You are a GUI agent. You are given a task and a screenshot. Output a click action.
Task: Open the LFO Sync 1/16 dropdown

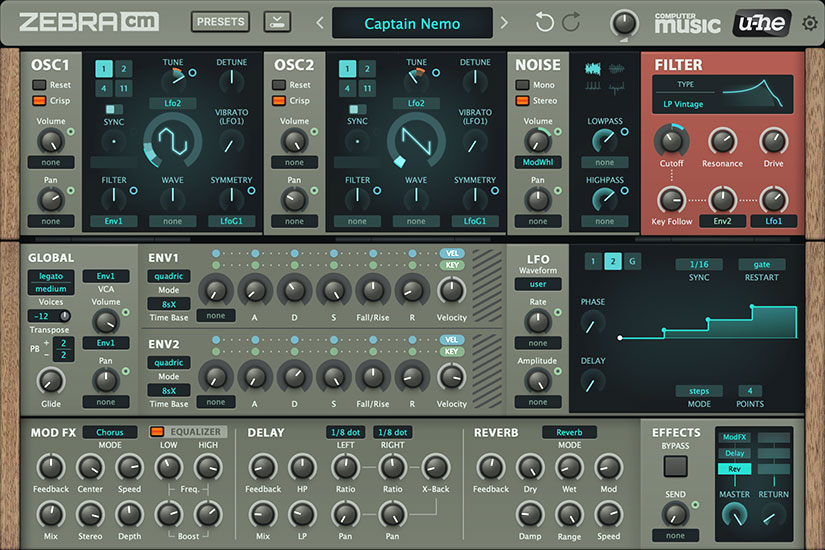click(699, 264)
